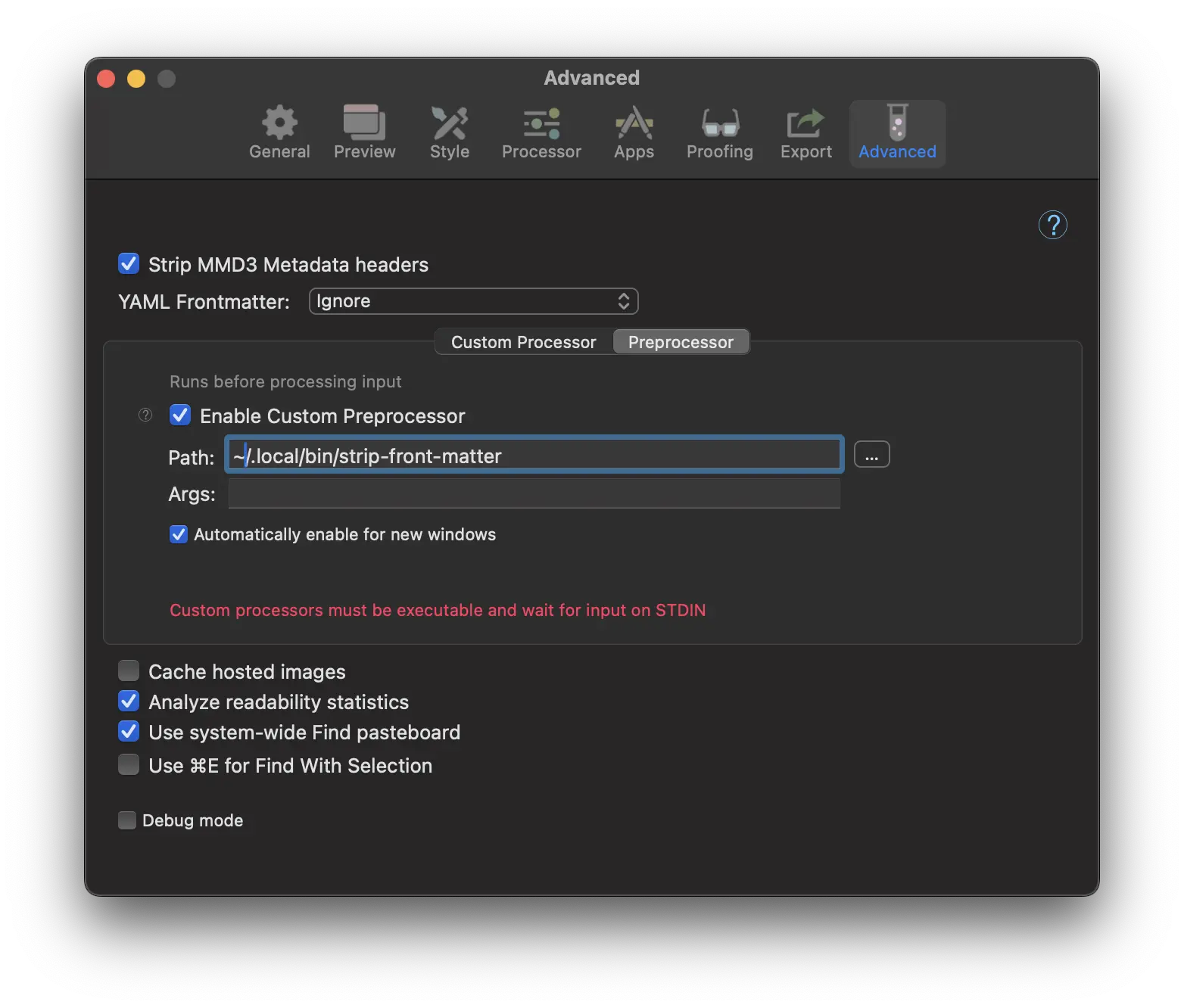Go to the Apps preferences pane

point(634,133)
